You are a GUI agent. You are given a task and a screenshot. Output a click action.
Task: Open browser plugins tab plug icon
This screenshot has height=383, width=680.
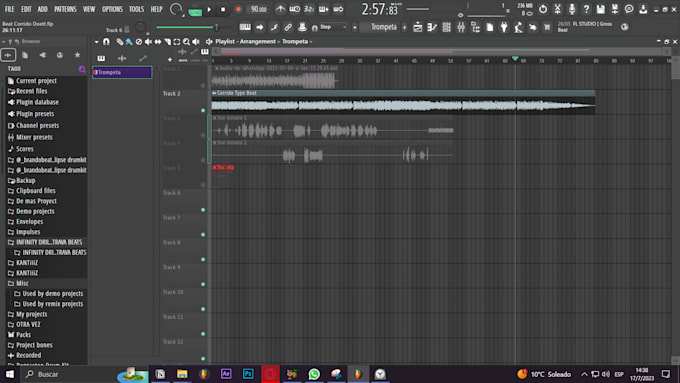[x=42, y=55]
